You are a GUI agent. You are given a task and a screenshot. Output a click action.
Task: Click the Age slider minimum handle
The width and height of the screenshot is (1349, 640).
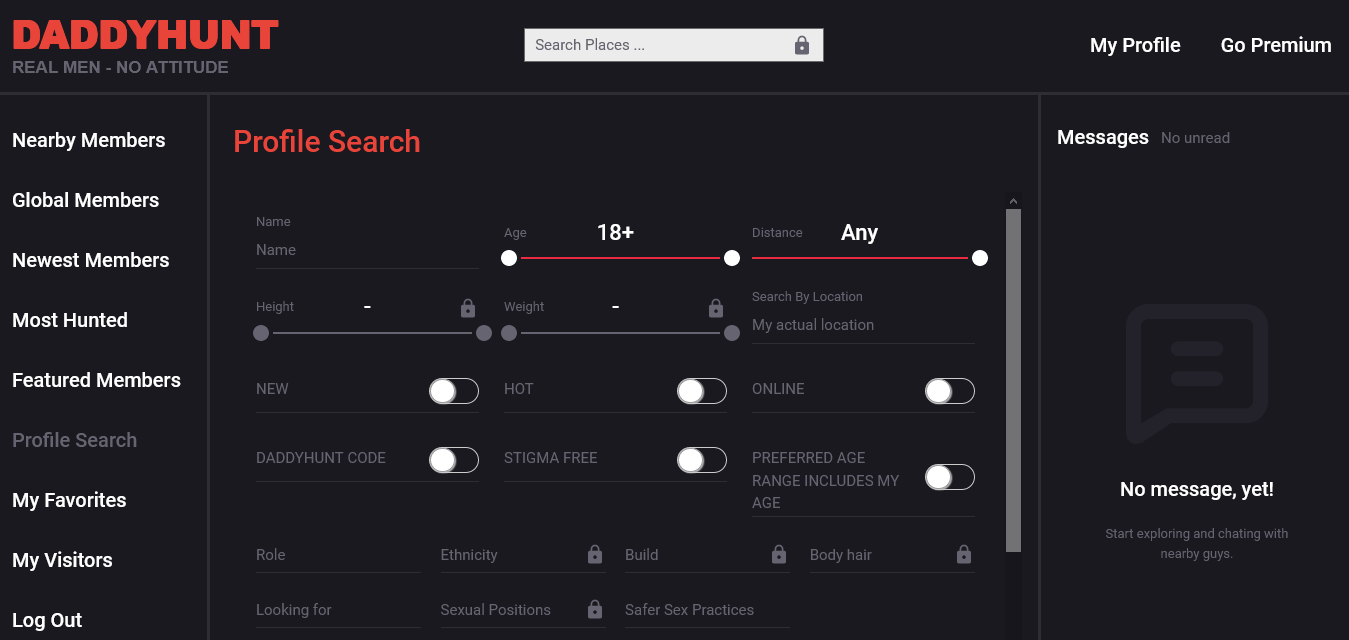click(x=509, y=258)
